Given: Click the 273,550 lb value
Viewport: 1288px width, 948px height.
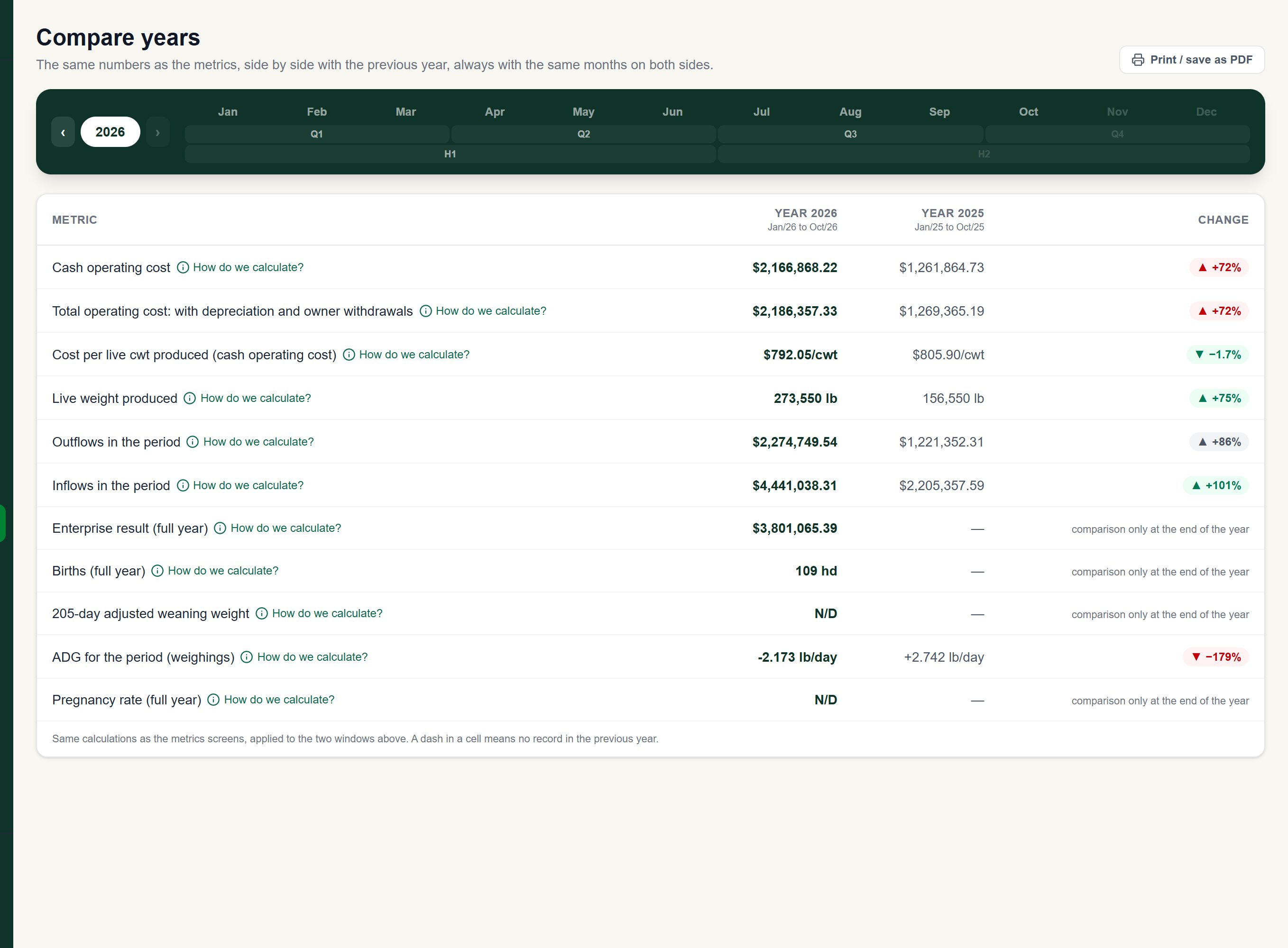Looking at the screenshot, I should point(805,398).
